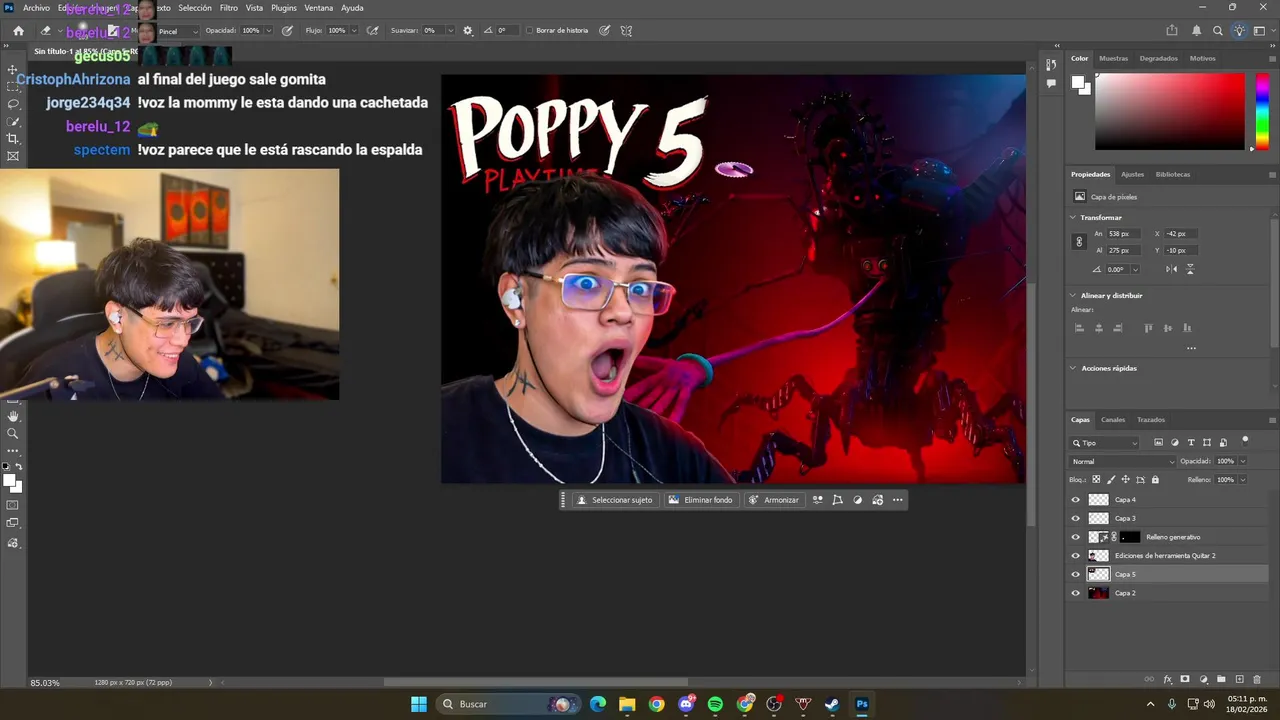This screenshot has height=720, width=1280.
Task: Open Photoshop notifications bell icon
Action: click(1196, 31)
